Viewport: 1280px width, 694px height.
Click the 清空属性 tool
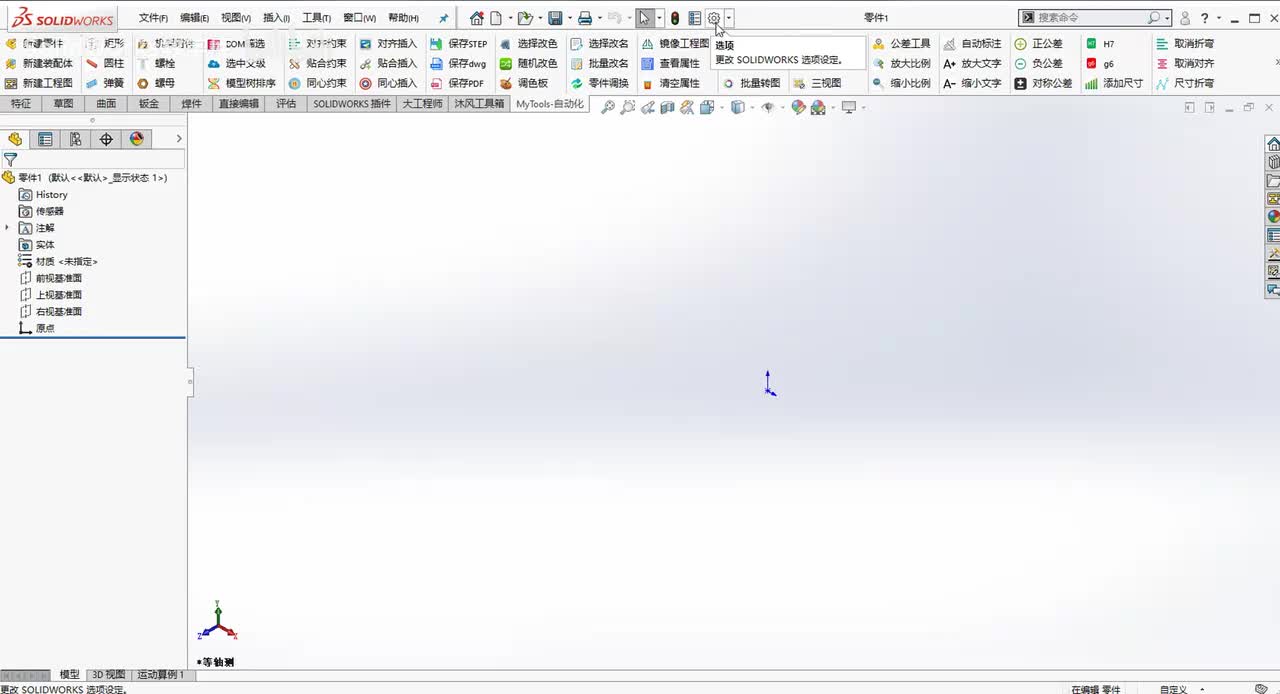pyautogui.click(x=671, y=83)
